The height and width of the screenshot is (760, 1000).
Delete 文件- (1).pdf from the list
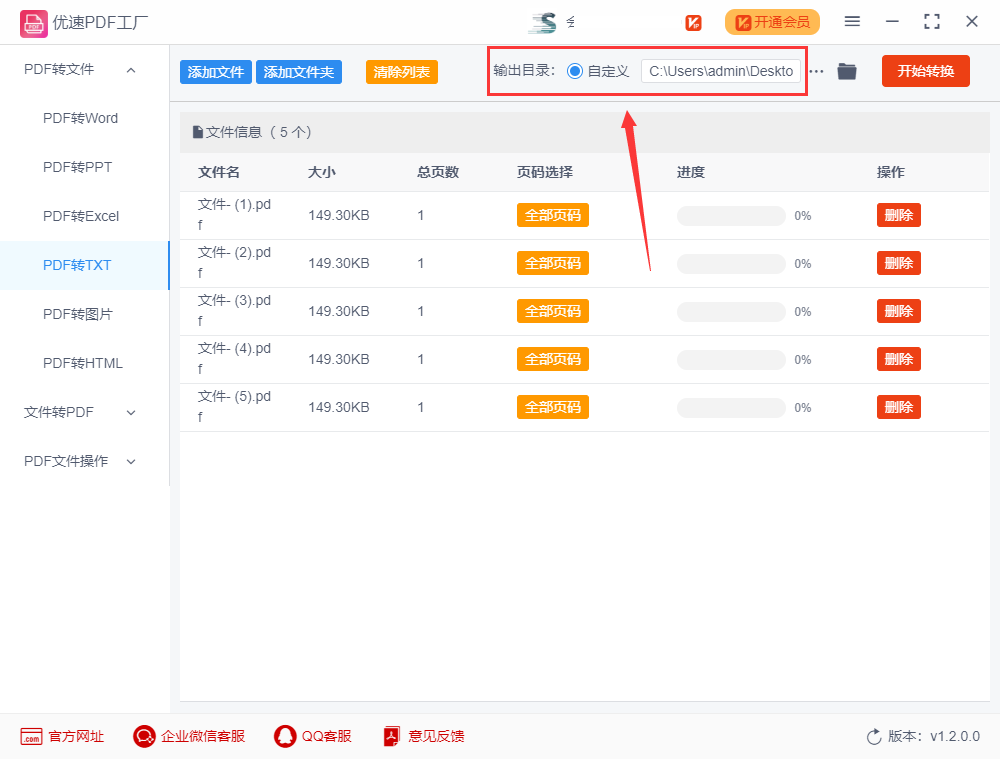(x=899, y=216)
